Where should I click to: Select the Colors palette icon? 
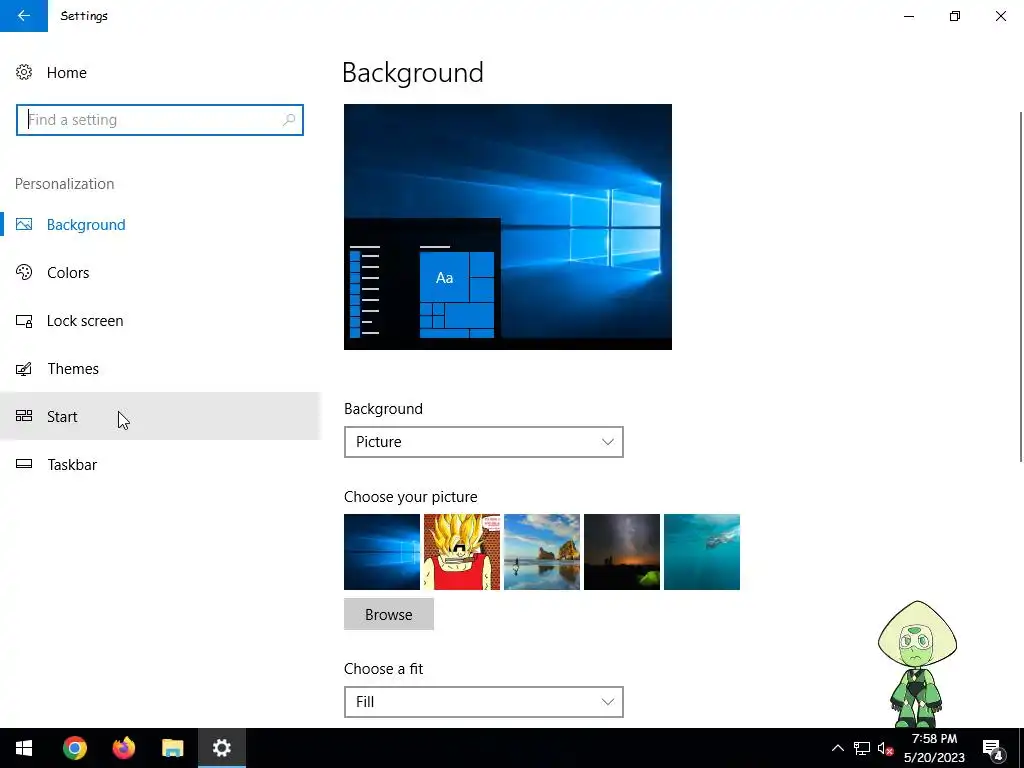point(24,272)
